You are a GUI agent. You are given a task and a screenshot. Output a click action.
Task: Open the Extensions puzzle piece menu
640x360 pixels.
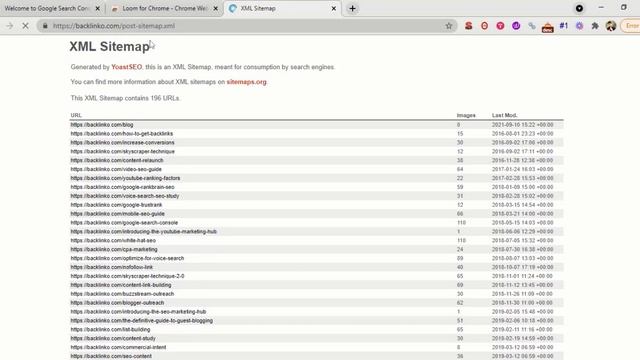click(x=595, y=26)
